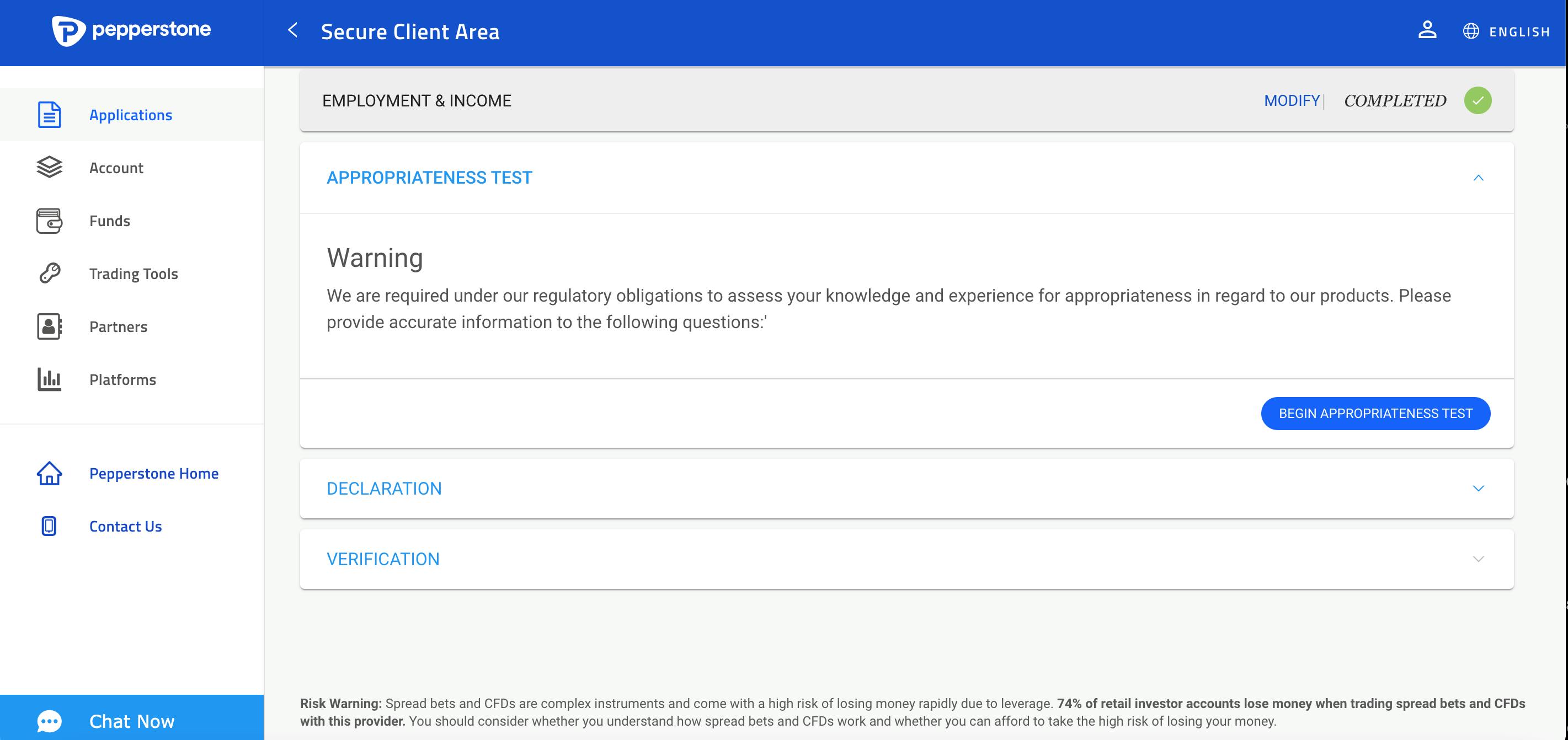
Task: Open the Account menu item
Action: pos(131,167)
